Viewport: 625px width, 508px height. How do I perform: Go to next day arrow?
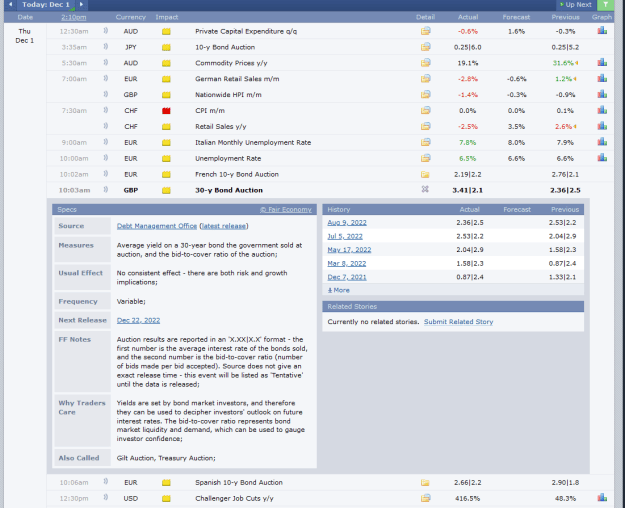coord(81,4)
